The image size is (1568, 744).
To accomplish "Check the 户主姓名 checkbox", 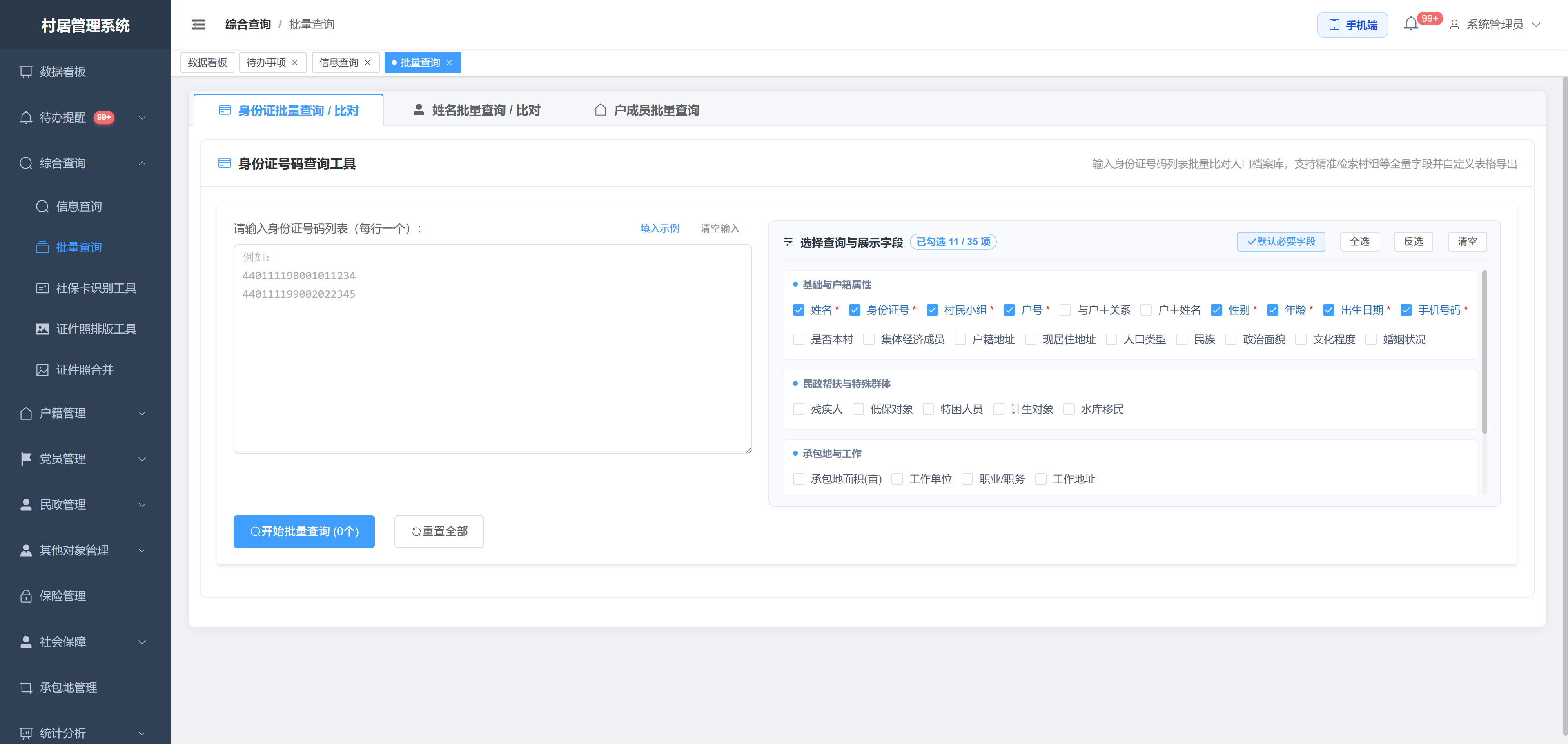I will 1146,310.
